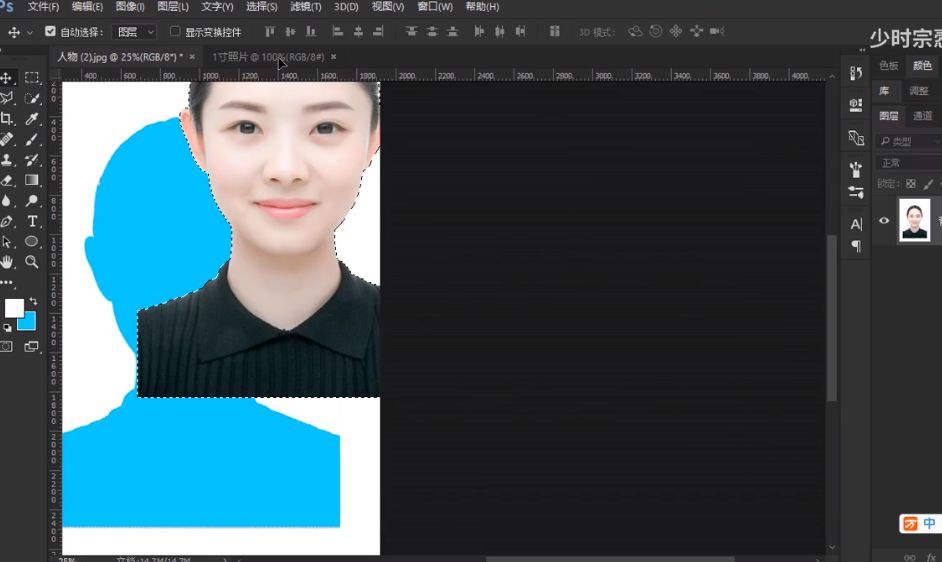
Task: Select the Polygonal Lasso tool
Action: coord(7,98)
